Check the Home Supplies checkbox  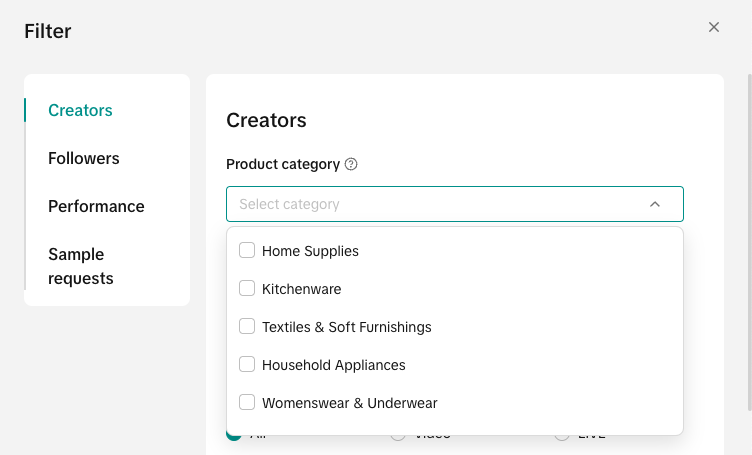[x=247, y=251]
